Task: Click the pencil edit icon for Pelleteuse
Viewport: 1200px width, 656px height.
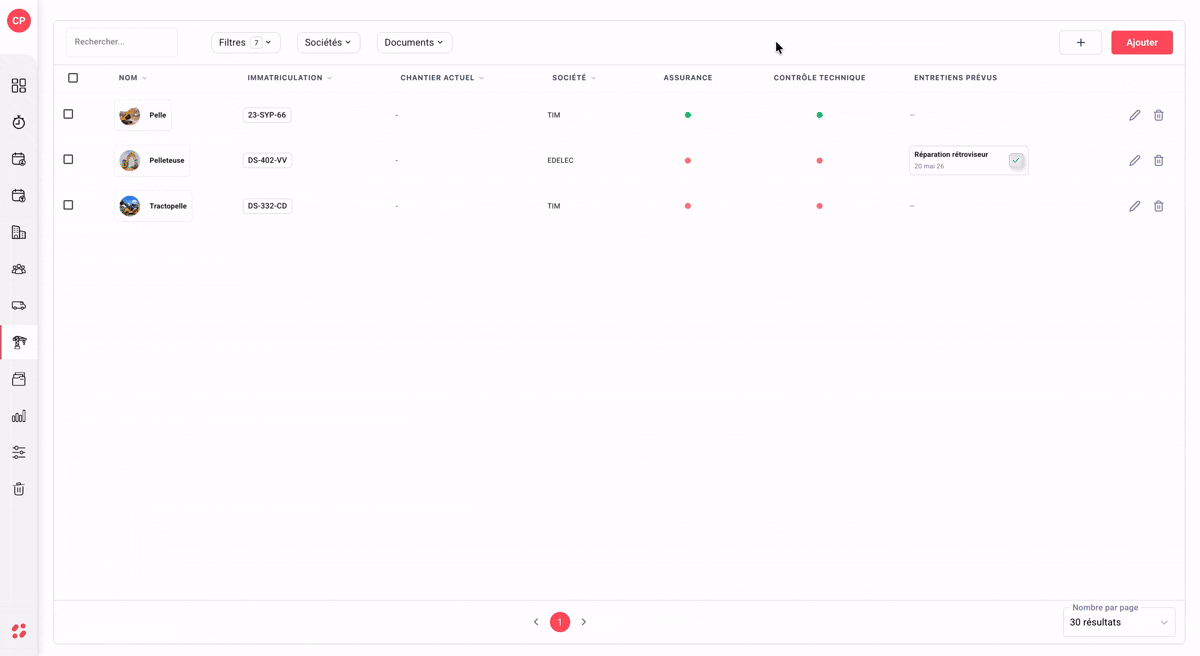Action: (1134, 161)
